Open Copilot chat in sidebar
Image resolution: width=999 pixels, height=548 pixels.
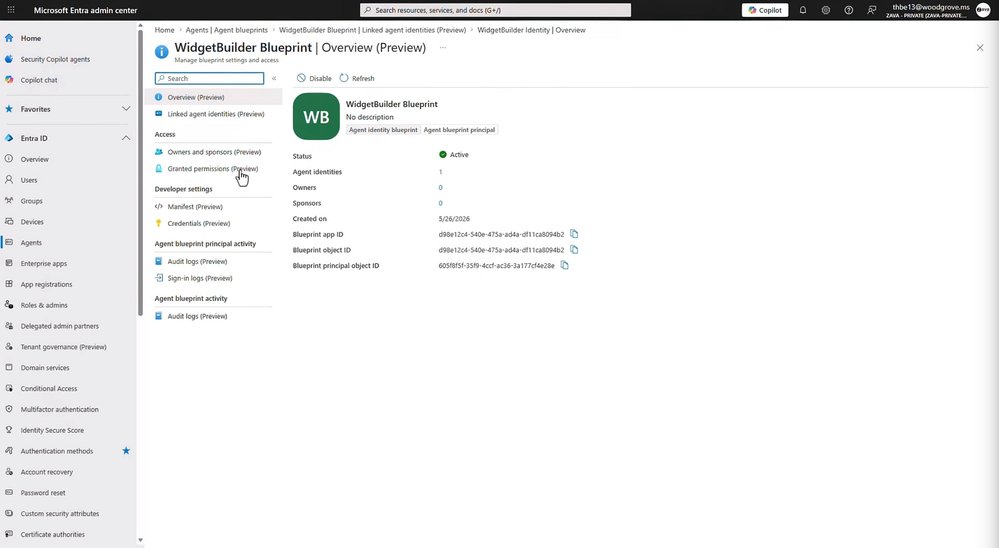point(39,80)
